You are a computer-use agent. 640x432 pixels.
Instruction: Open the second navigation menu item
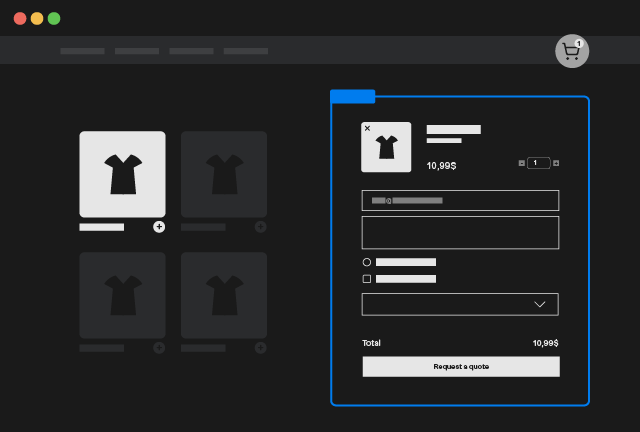137,51
